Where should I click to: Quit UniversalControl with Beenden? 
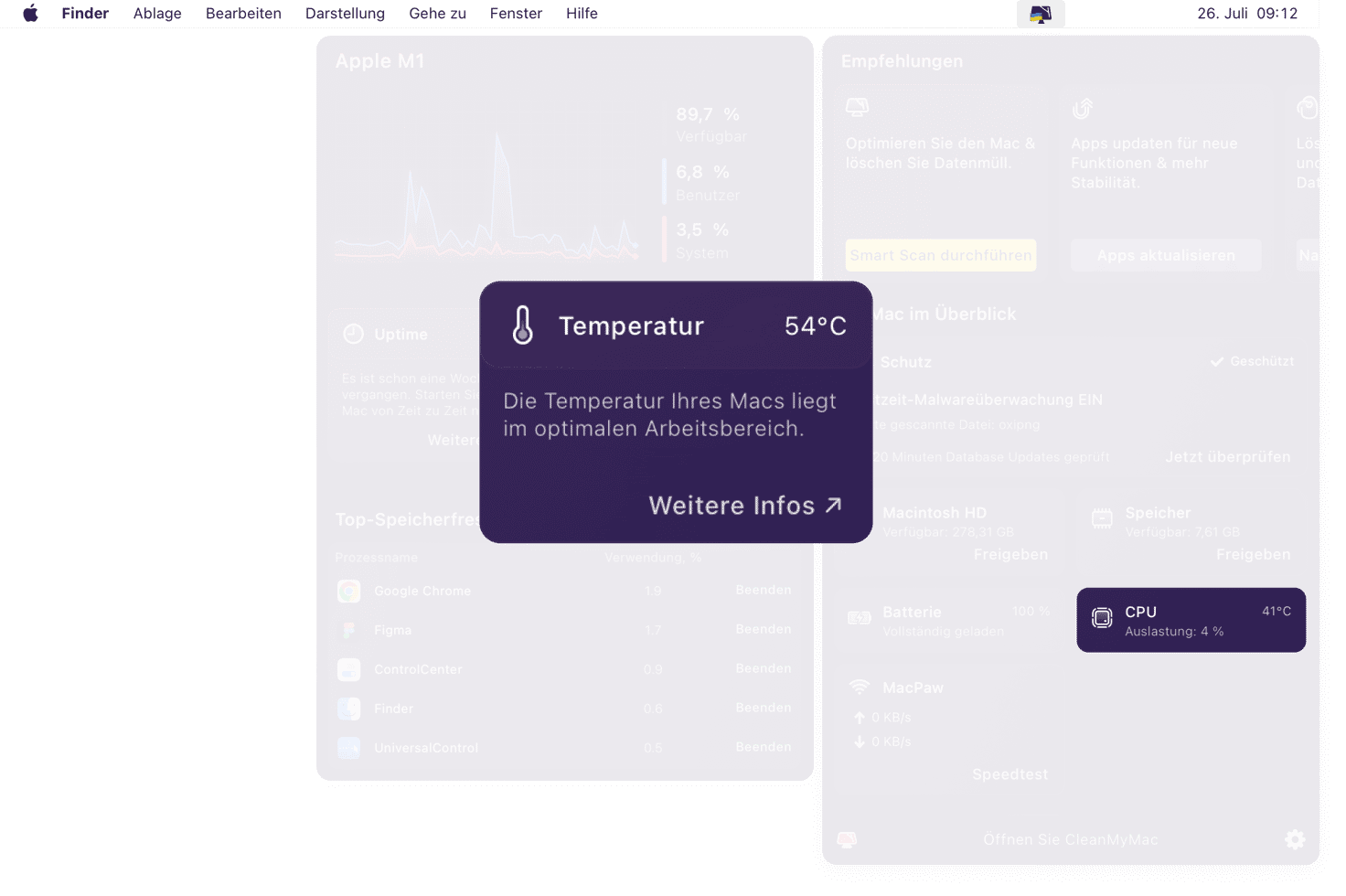(x=764, y=747)
